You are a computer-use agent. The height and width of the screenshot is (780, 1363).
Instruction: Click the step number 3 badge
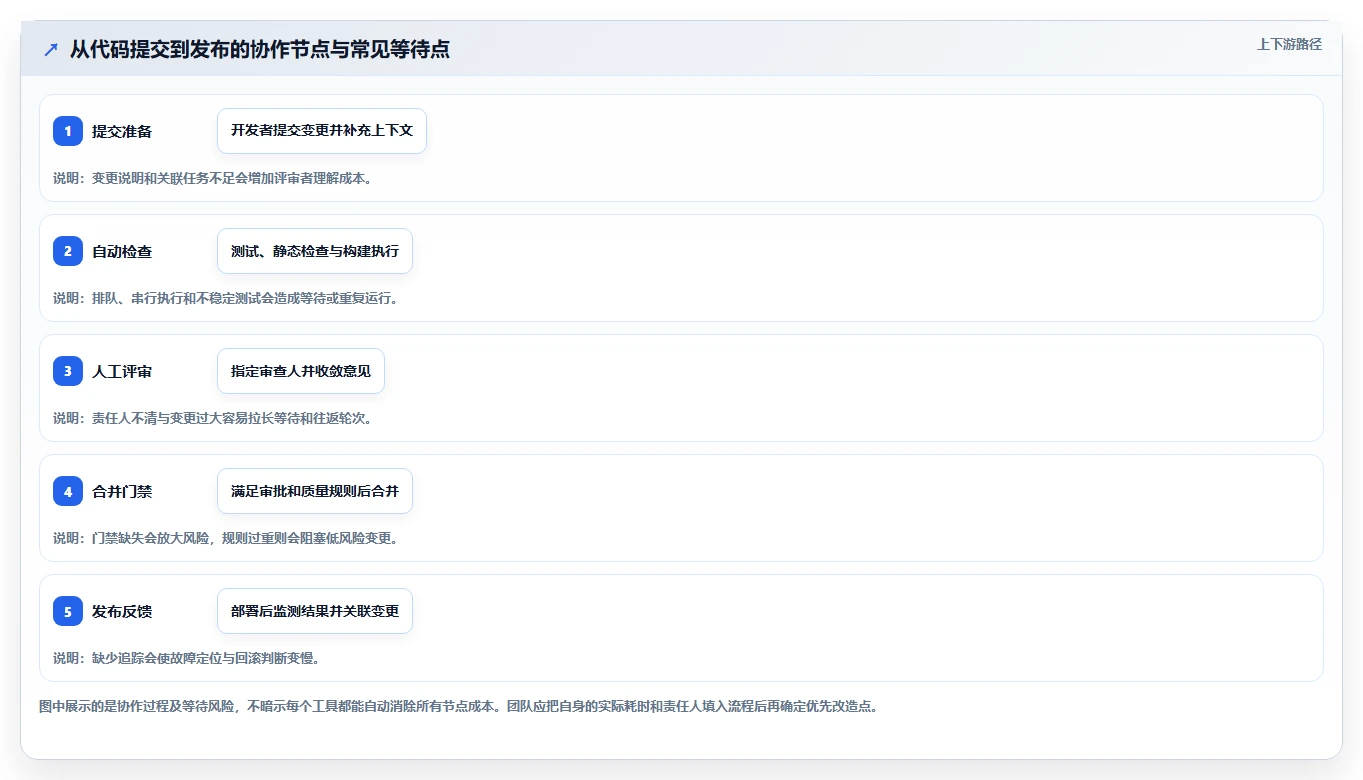(68, 371)
